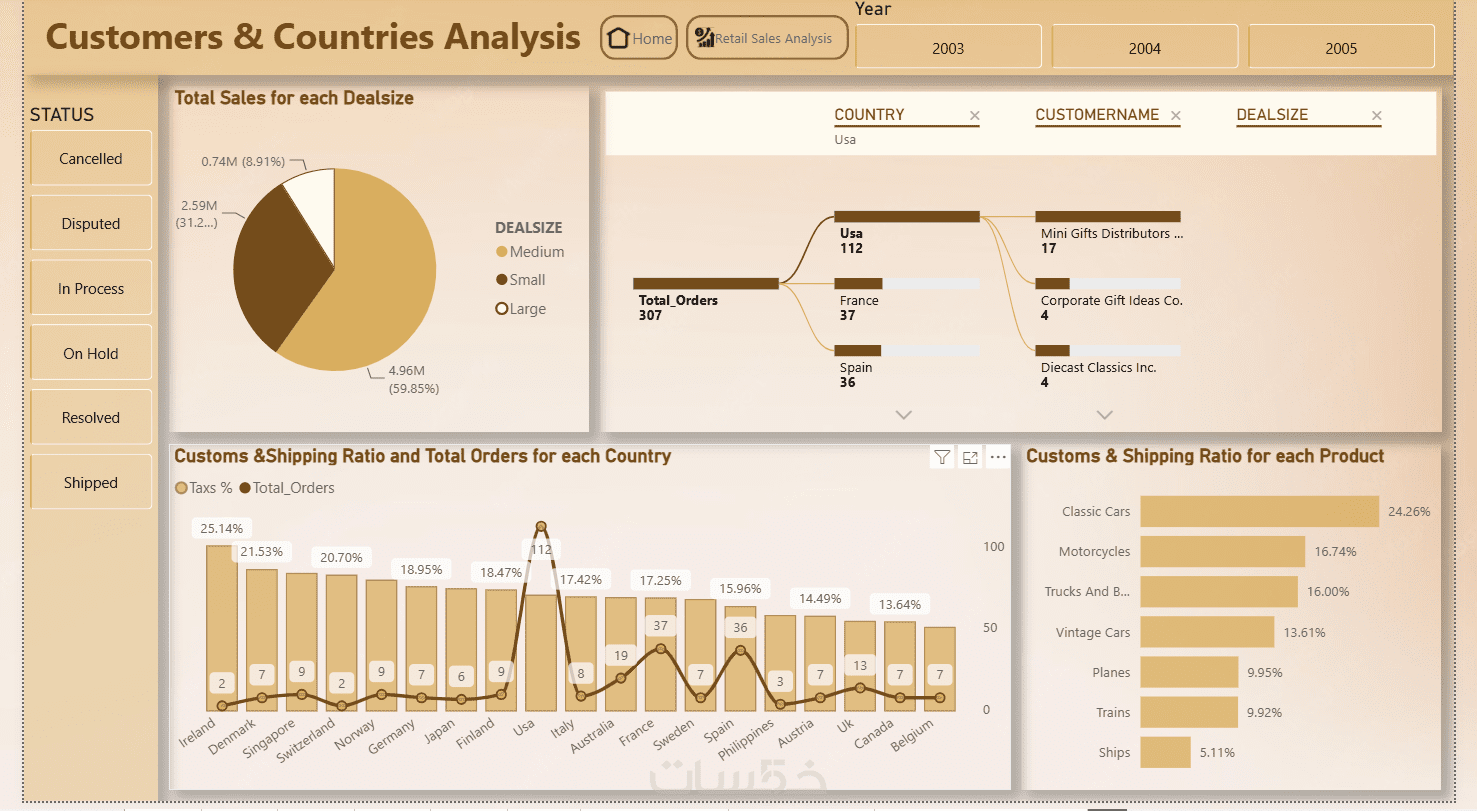Filter status by Cancelled
Screen dimensions: 1477x811
(x=91, y=158)
